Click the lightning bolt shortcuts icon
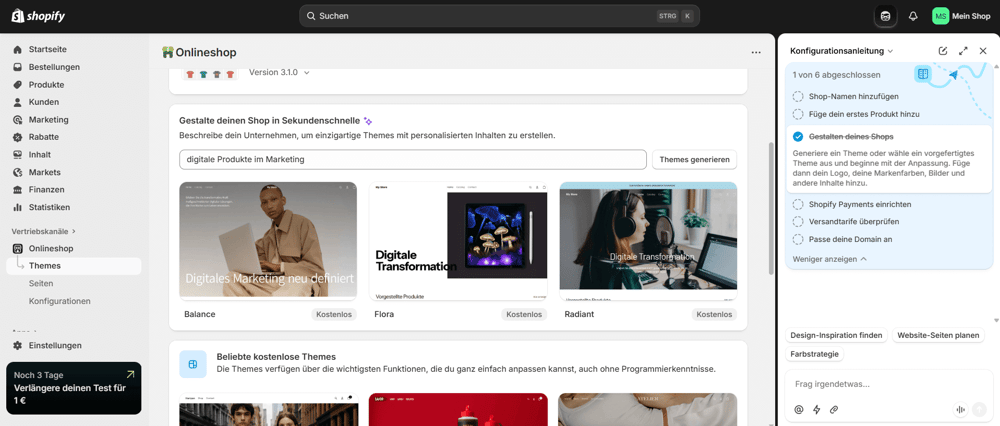Viewport: 1000px width, 426px height. point(817,410)
